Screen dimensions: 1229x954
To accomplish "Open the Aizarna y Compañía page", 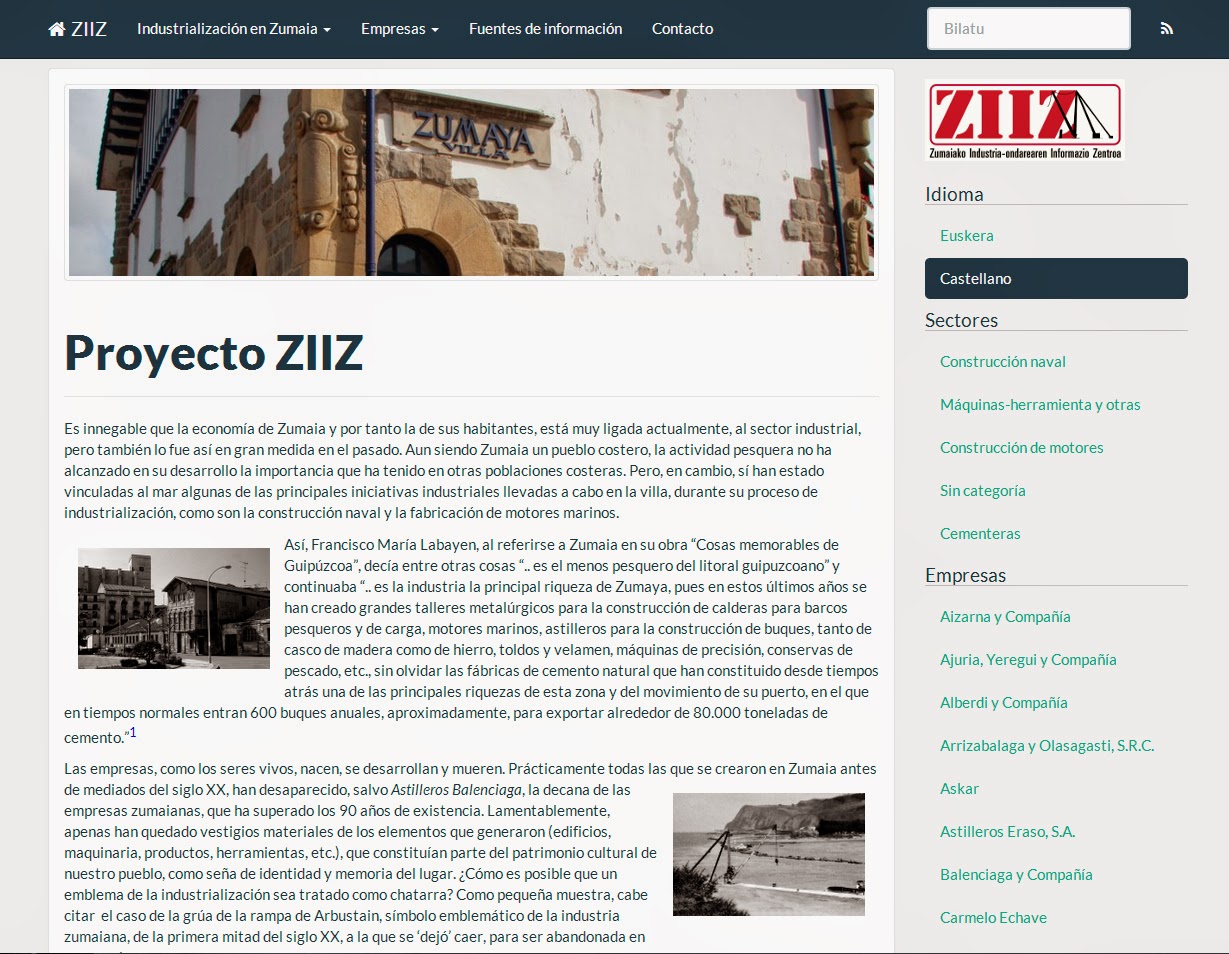I will (1005, 617).
